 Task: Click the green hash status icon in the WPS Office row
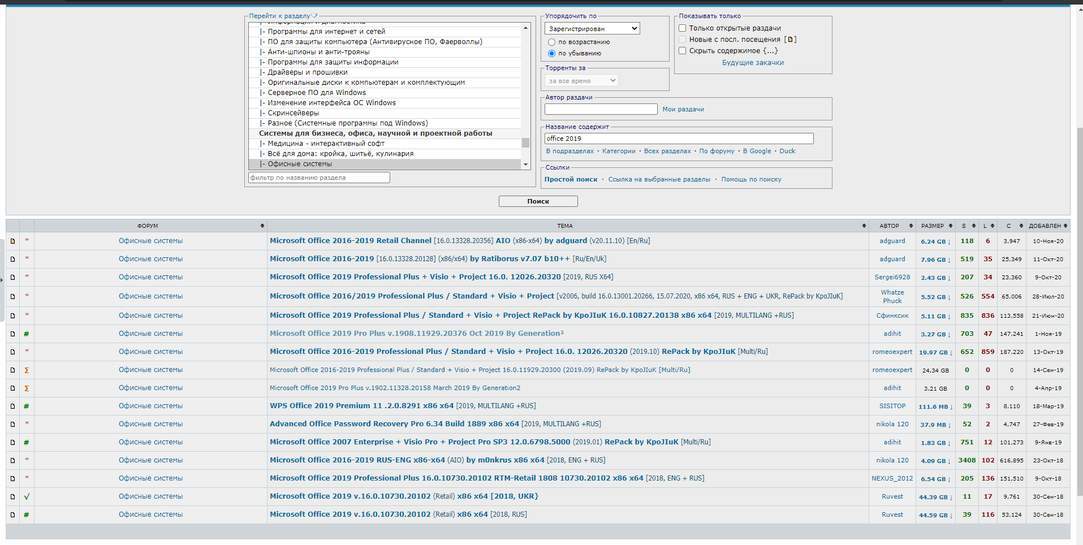point(27,405)
